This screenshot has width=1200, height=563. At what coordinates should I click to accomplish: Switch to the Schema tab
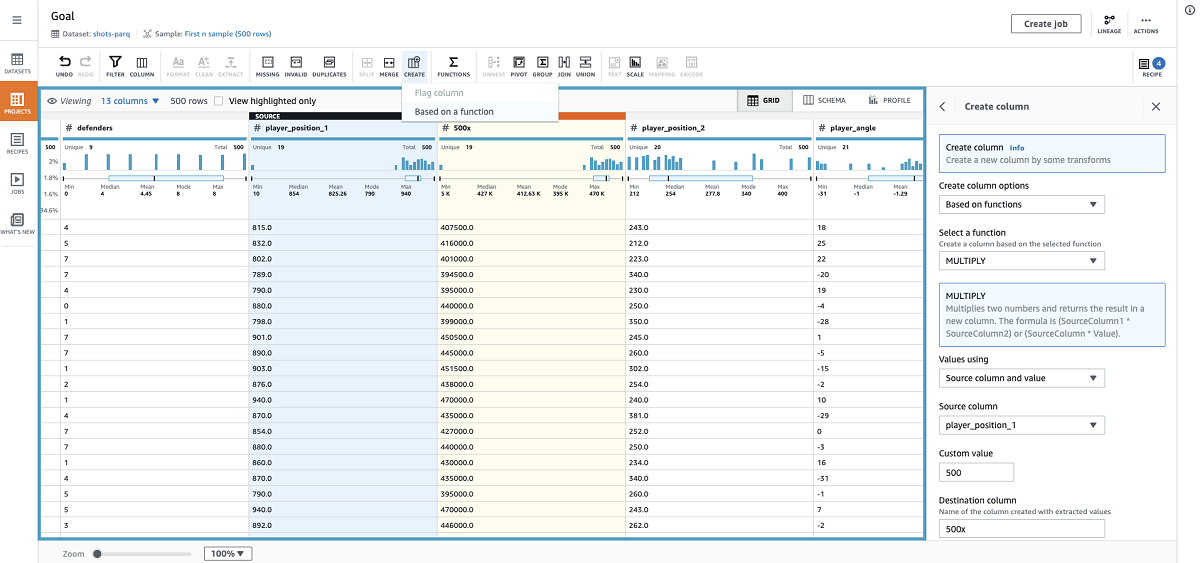click(824, 101)
